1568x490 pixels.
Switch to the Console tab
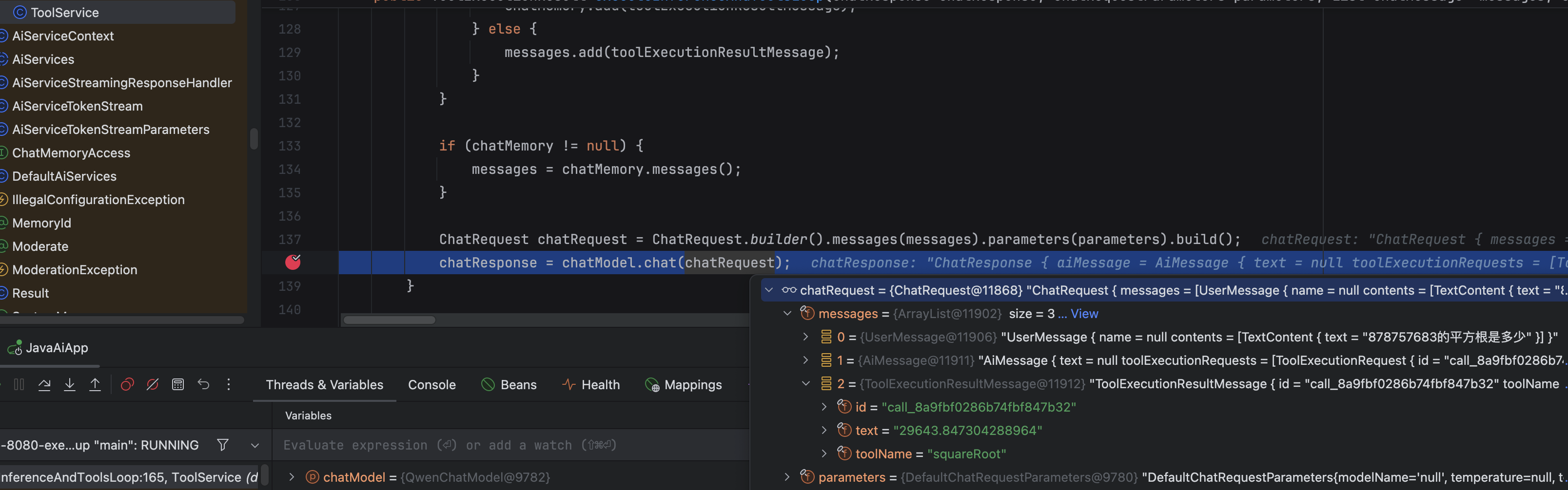click(x=431, y=385)
